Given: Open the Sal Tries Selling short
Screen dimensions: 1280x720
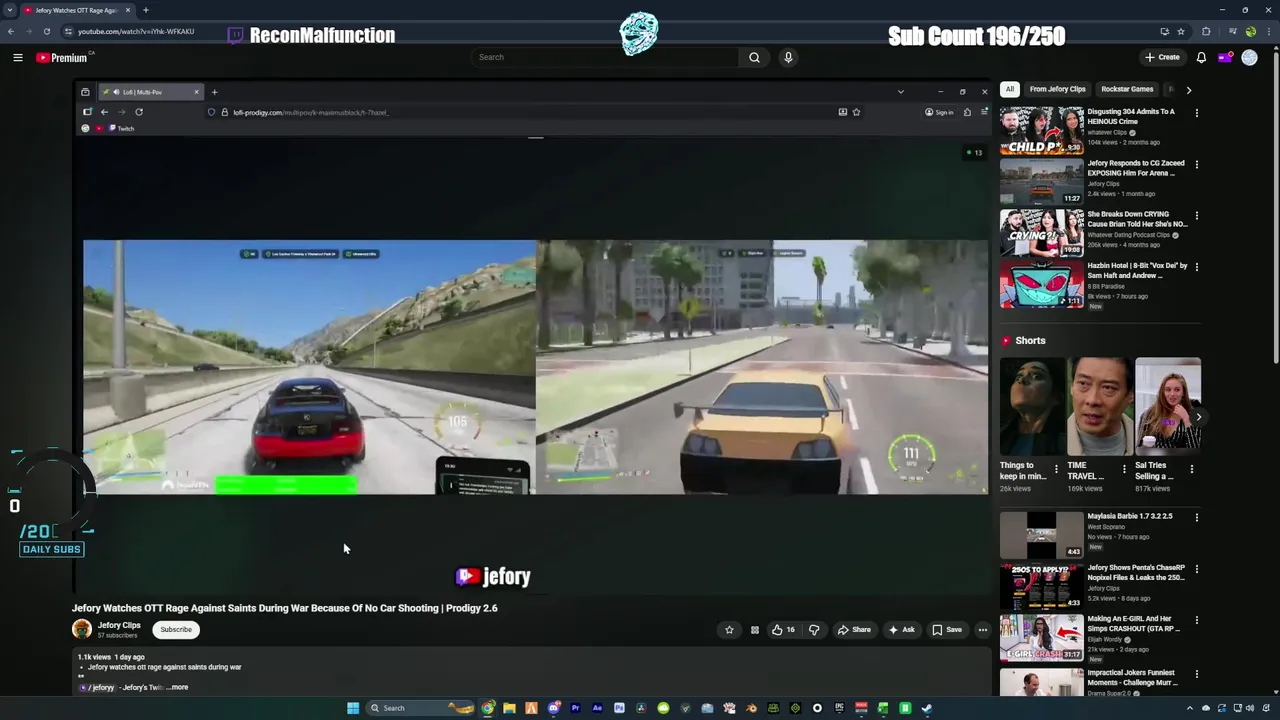Looking at the screenshot, I should click(1168, 406).
